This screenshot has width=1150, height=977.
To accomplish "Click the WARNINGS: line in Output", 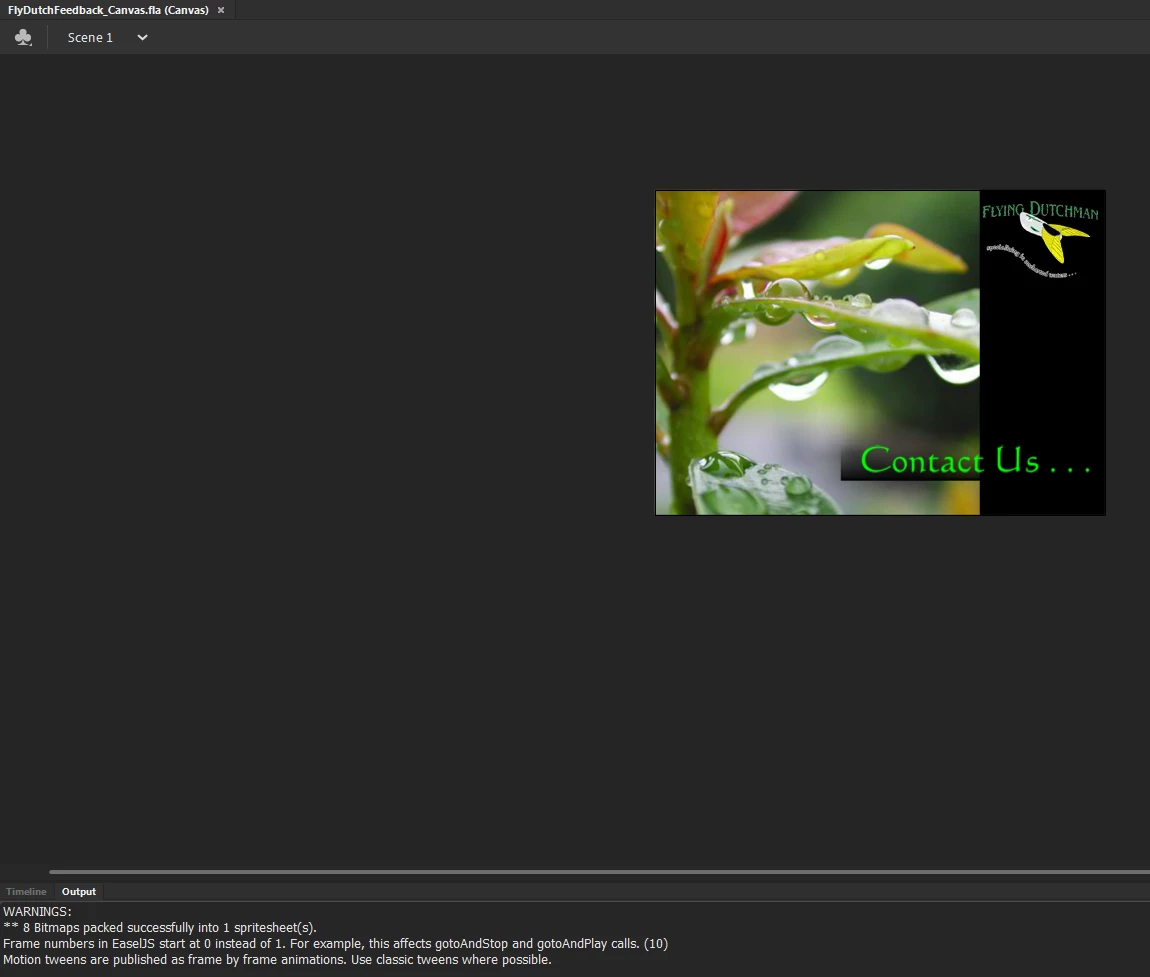I will (37, 912).
